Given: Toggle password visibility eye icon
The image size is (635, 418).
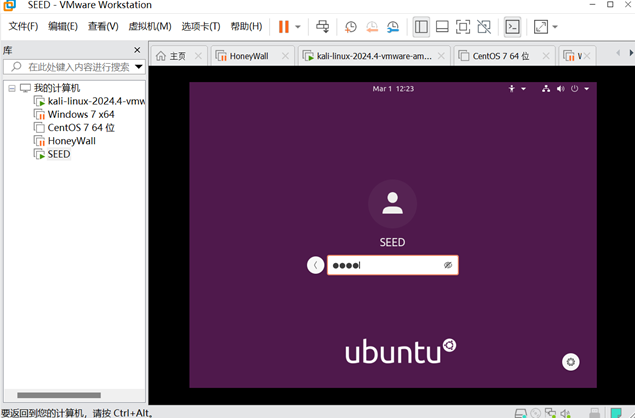Looking at the screenshot, I should click(447, 265).
